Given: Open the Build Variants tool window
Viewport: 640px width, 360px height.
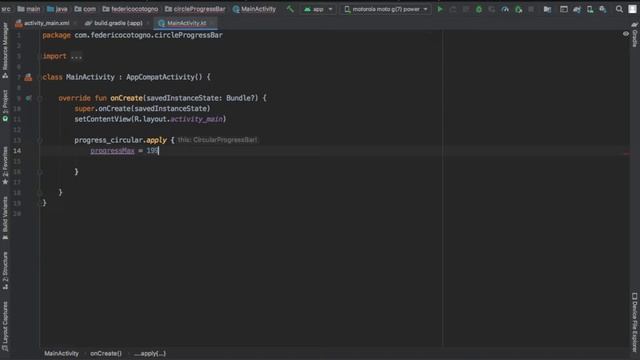Looking at the screenshot, I should point(5,218).
